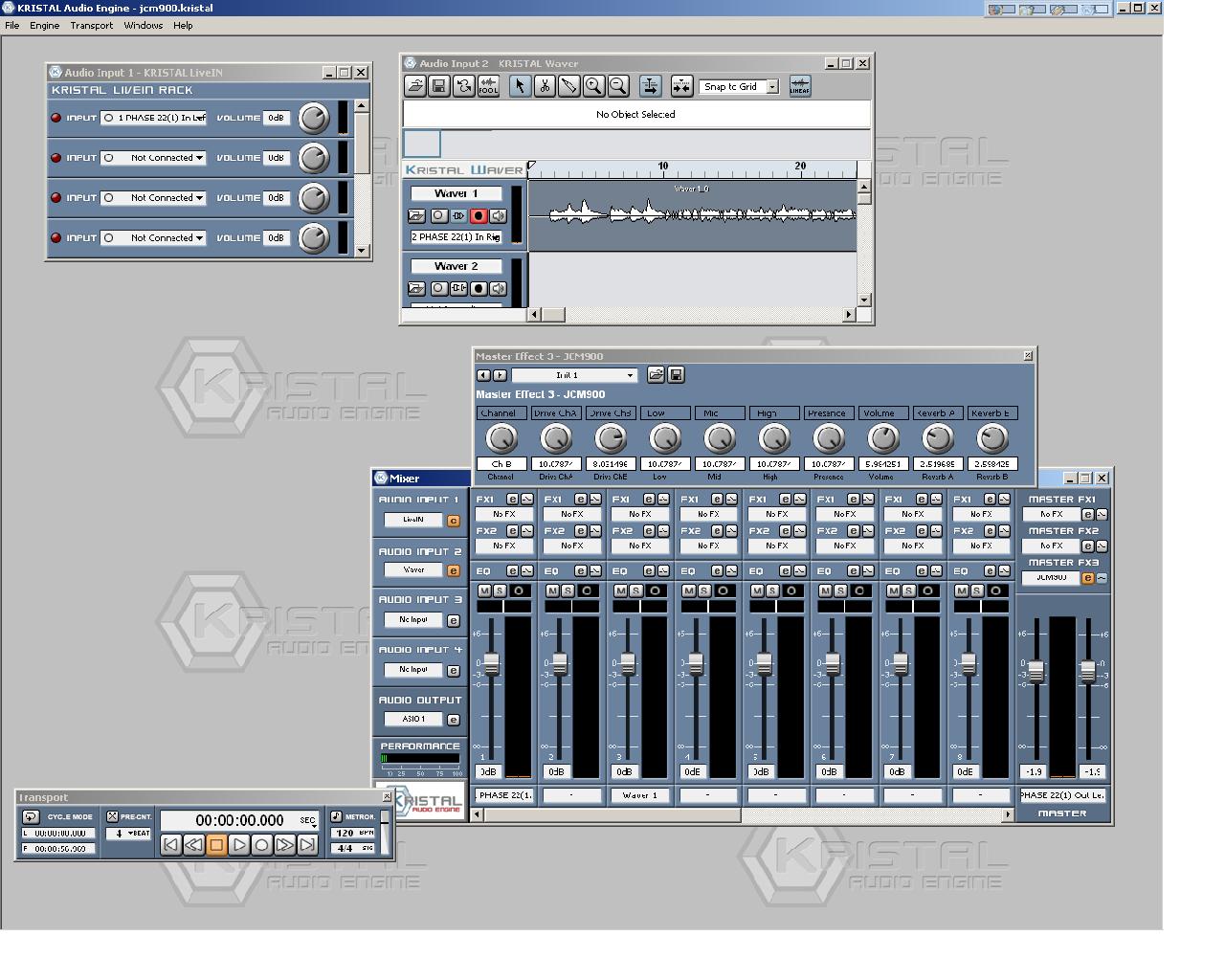Bypass channel 1 EQ curve button
Screen dimensions: 1225x980
point(526,570)
